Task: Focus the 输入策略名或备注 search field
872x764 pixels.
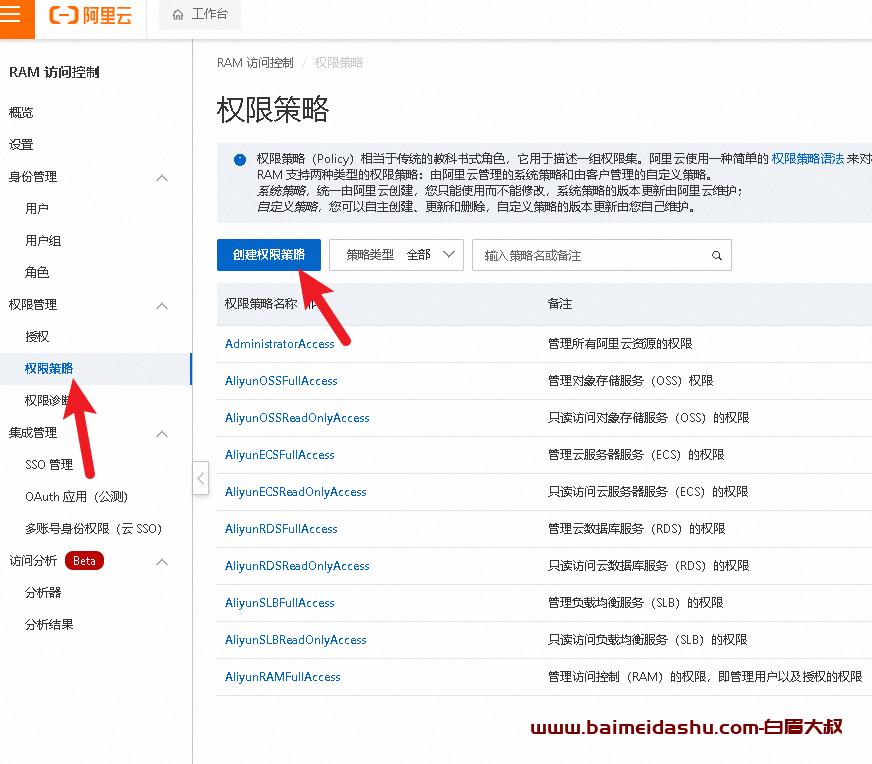Action: point(602,255)
